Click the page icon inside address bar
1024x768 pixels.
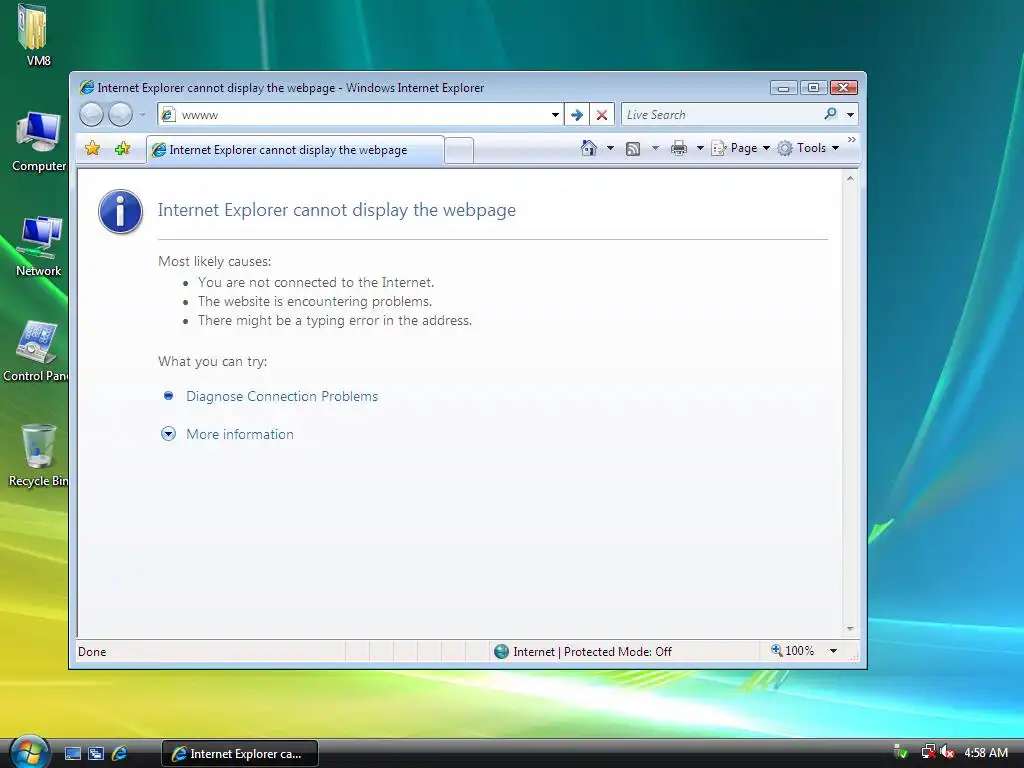click(x=168, y=115)
